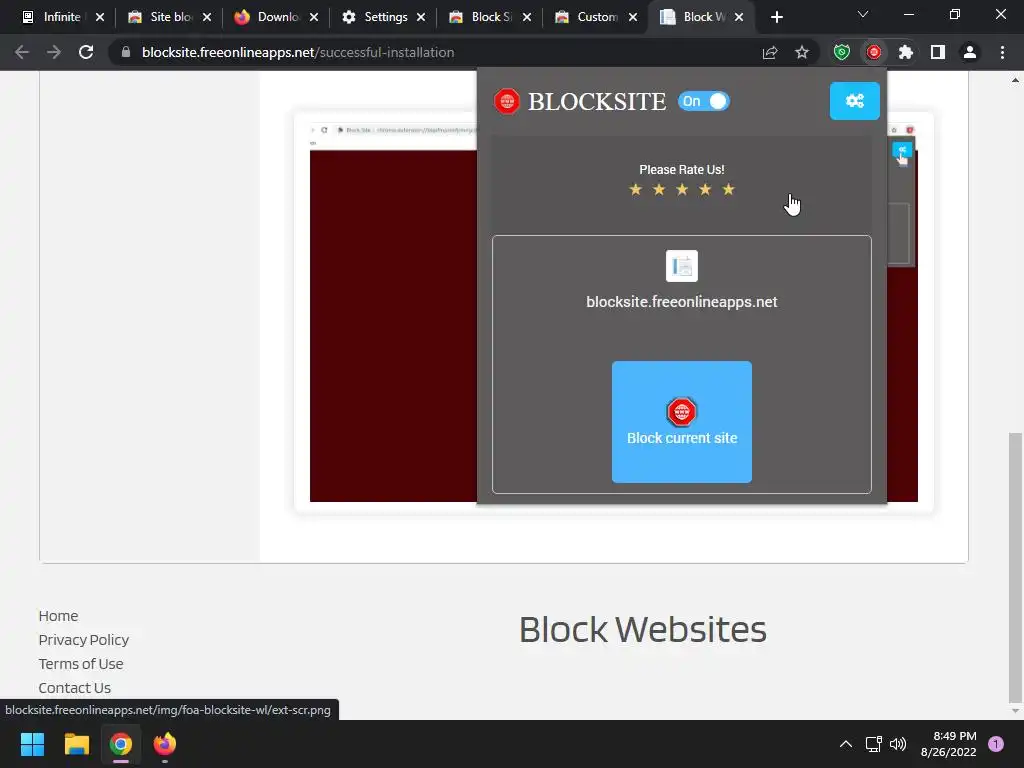Open the Chrome side panel icon

pos(938,52)
